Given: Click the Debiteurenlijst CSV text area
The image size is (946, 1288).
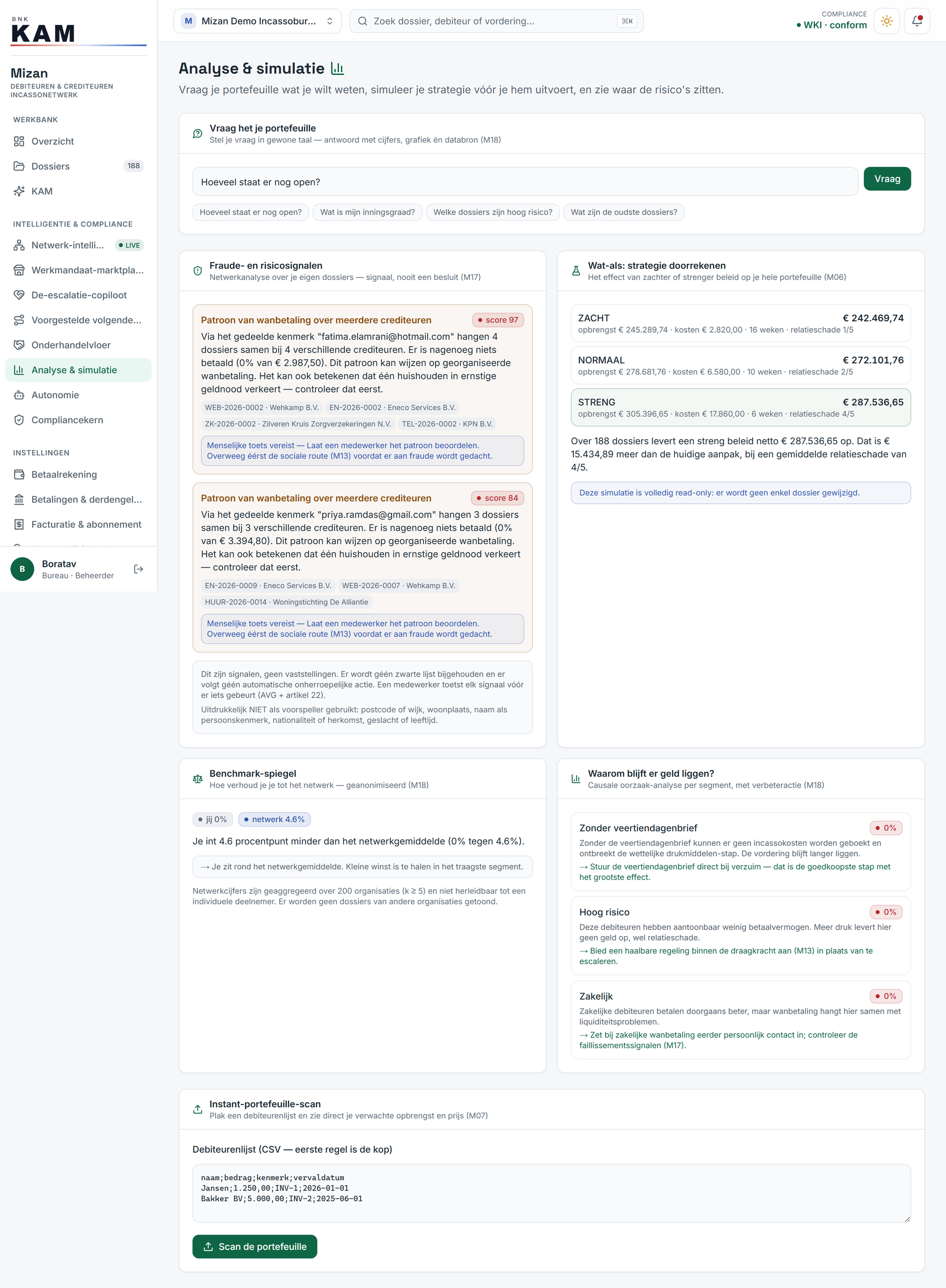Looking at the screenshot, I should (x=551, y=1193).
